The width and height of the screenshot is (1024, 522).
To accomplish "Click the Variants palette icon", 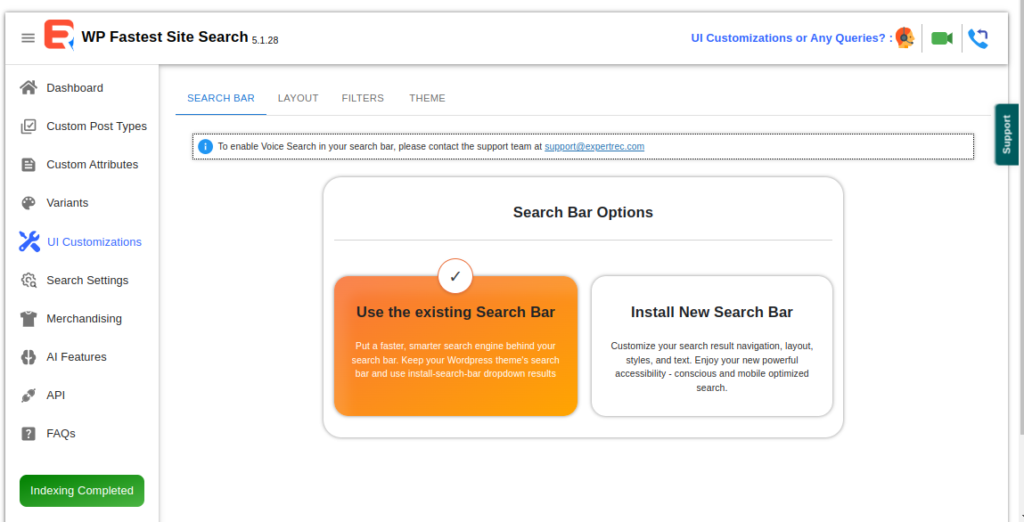I will 28,203.
